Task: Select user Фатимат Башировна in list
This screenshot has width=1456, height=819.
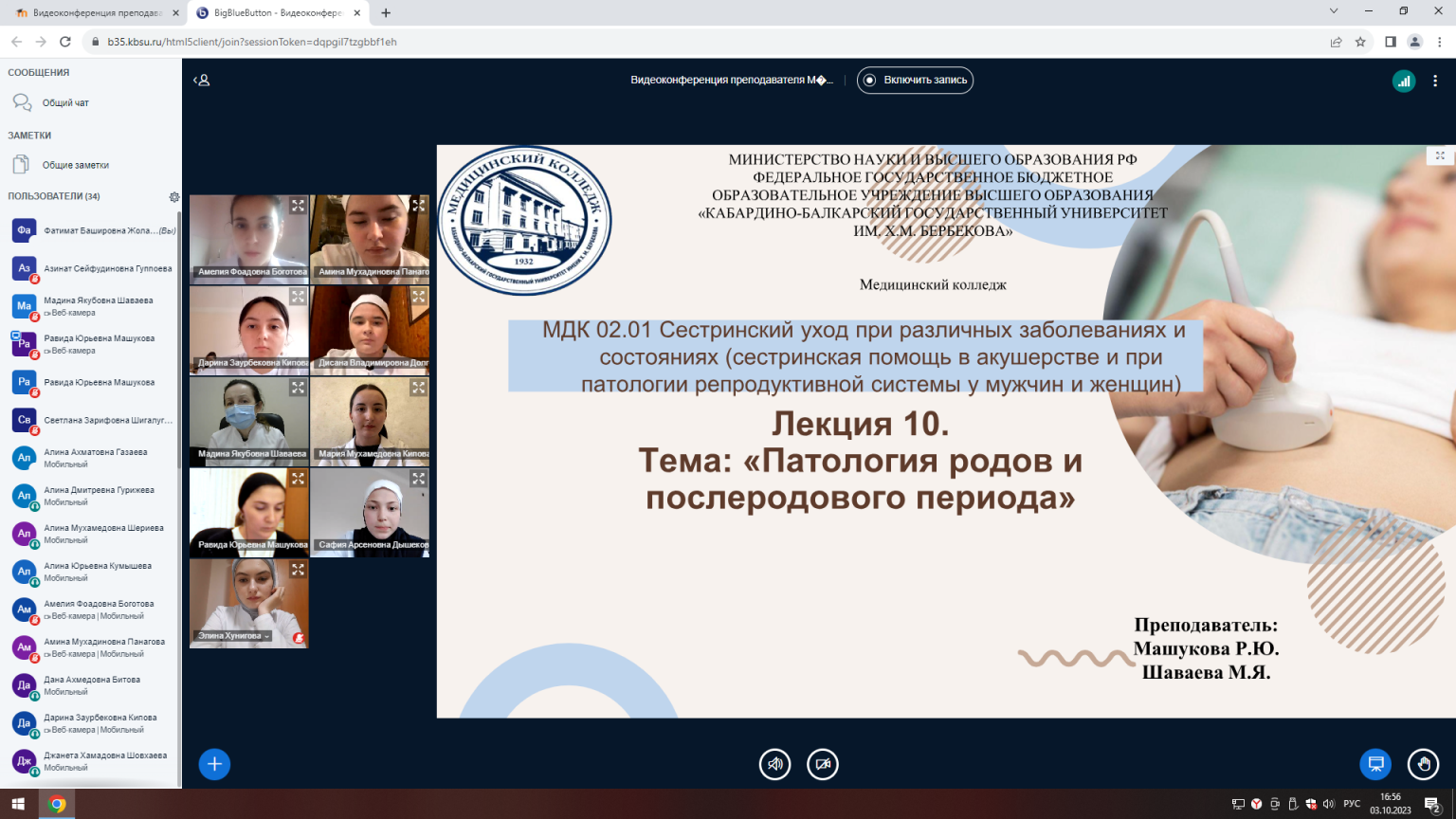Action: [x=92, y=230]
